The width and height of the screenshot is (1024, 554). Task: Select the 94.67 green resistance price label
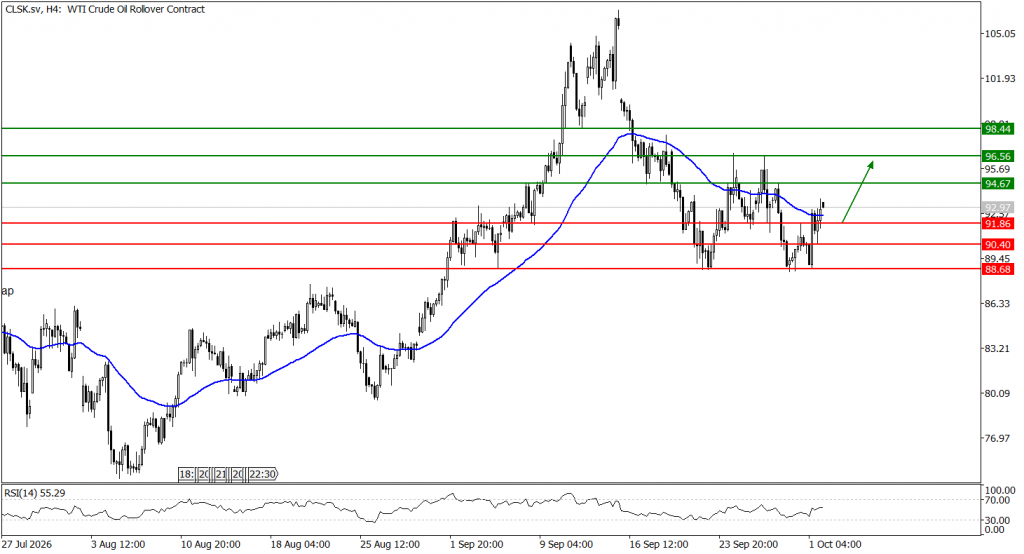point(998,184)
